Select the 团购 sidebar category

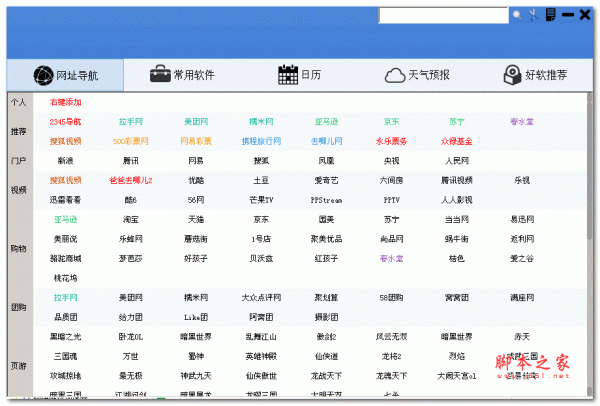tap(18, 307)
